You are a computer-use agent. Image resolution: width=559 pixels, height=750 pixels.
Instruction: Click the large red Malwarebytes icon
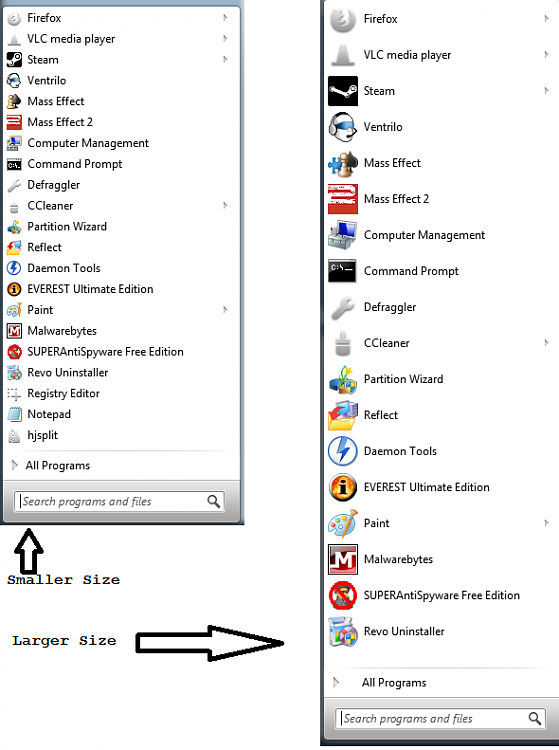(343, 559)
